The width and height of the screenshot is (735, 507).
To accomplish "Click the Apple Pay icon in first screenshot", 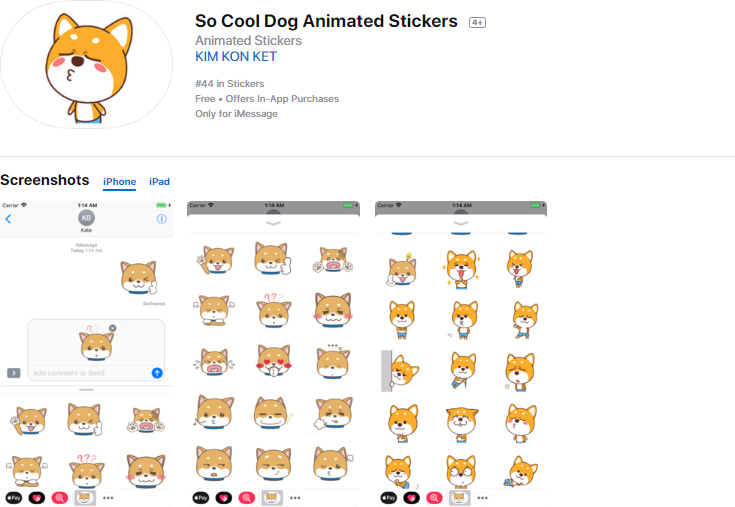I will 14,497.
